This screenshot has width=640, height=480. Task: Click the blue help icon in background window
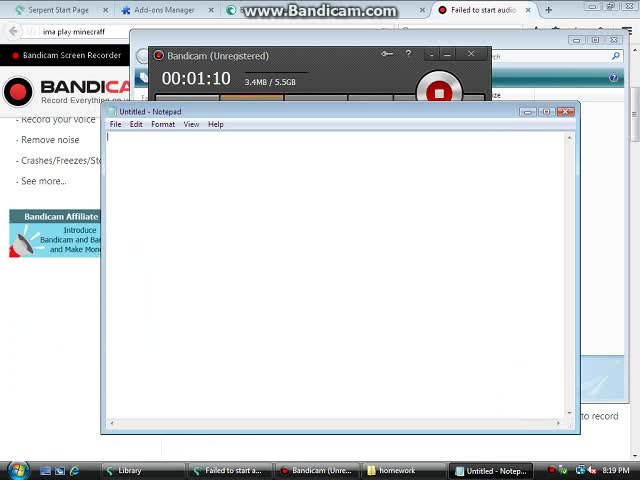[x=613, y=78]
